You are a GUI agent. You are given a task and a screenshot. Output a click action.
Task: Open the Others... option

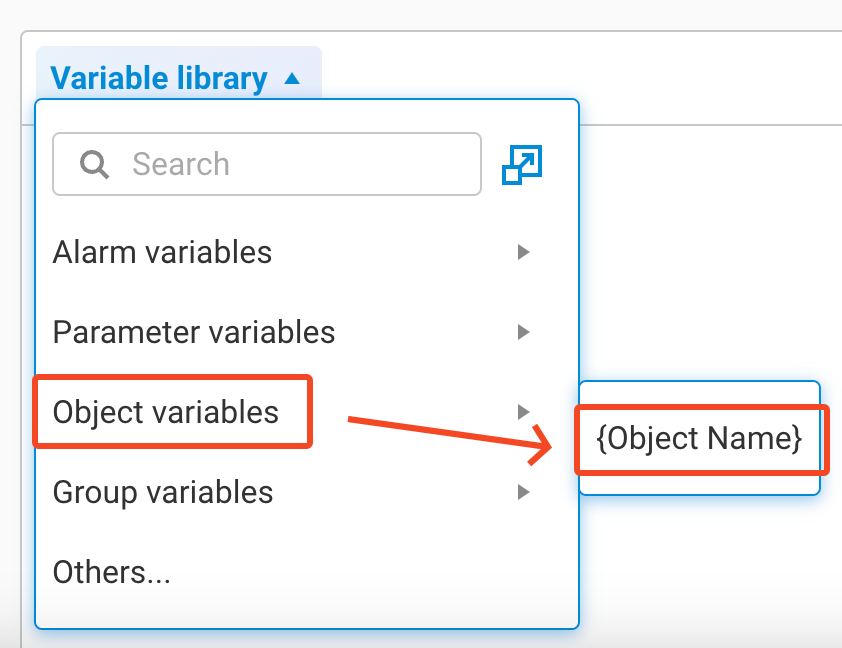coord(112,572)
